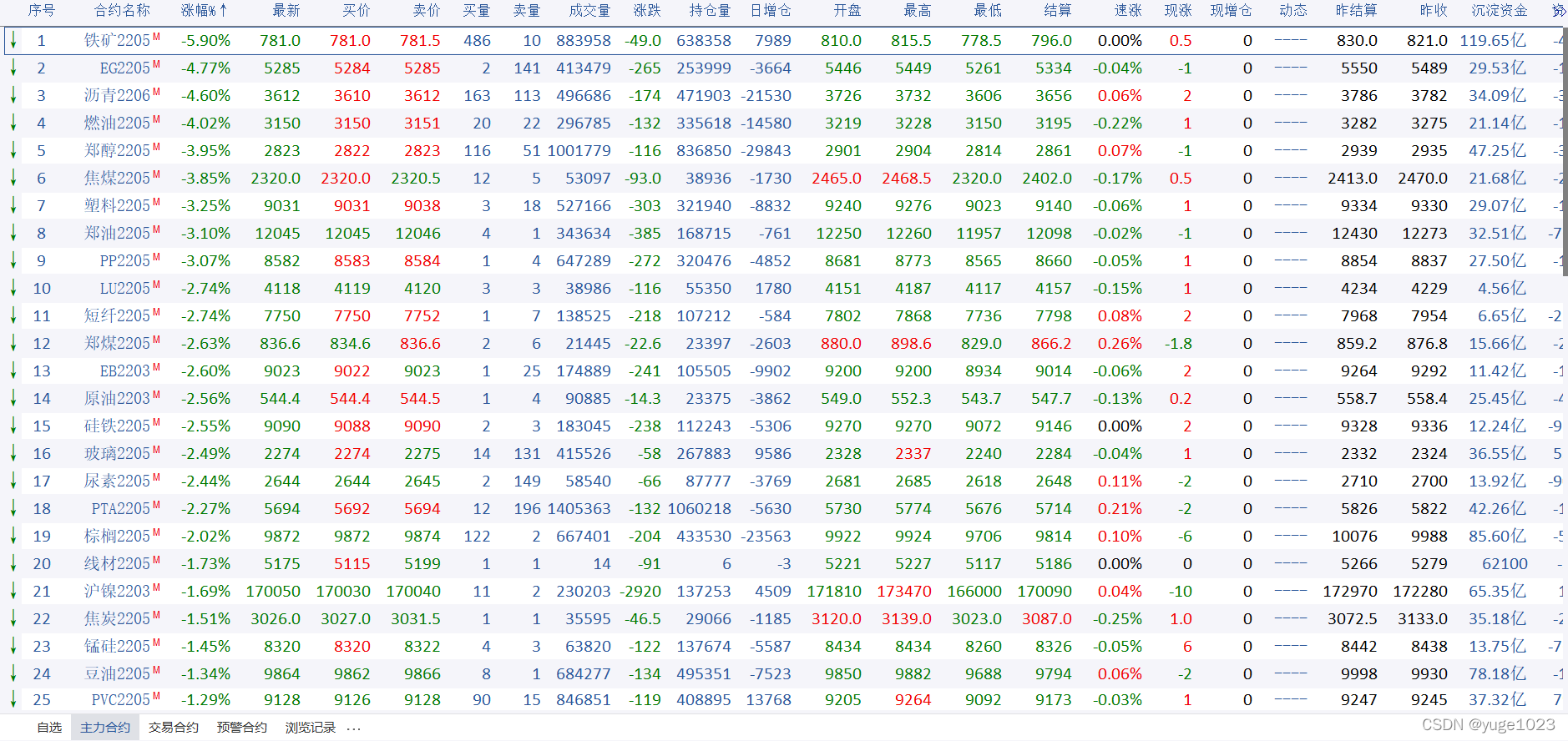
Task: Select contract name 沥青2206
Action: (x=117, y=95)
